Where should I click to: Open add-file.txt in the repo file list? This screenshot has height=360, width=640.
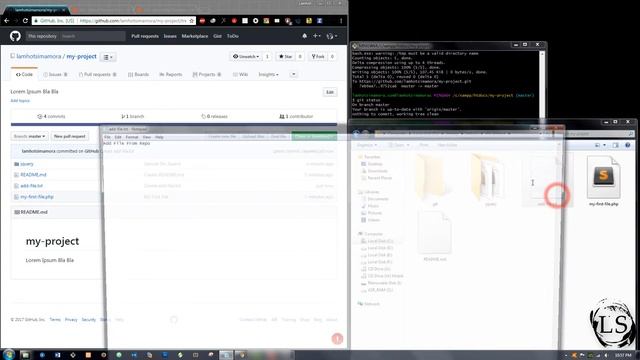[31, 186]
